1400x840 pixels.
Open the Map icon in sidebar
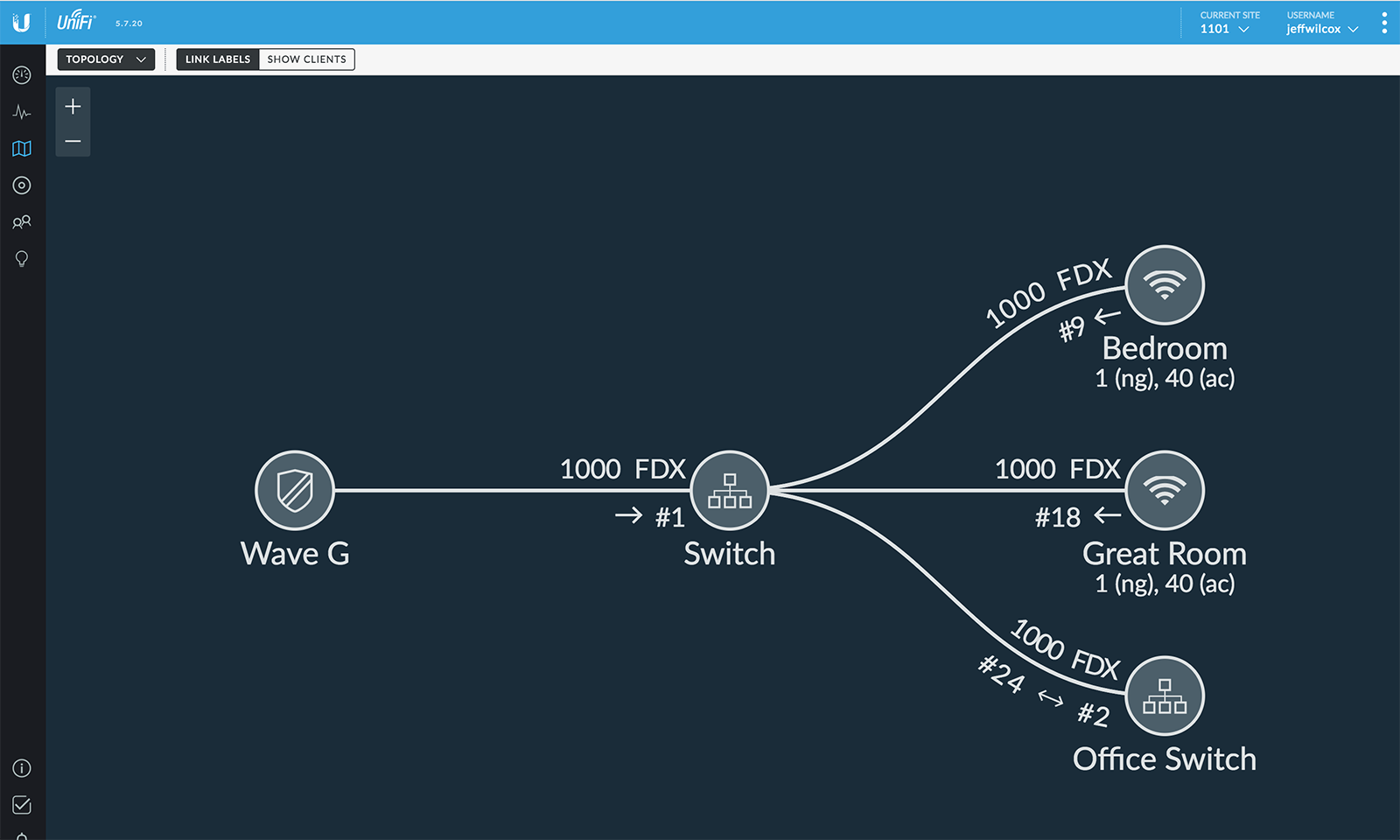22,149
